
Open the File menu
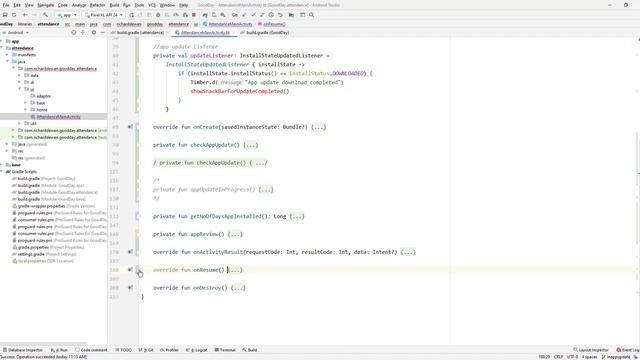(6, 5)
